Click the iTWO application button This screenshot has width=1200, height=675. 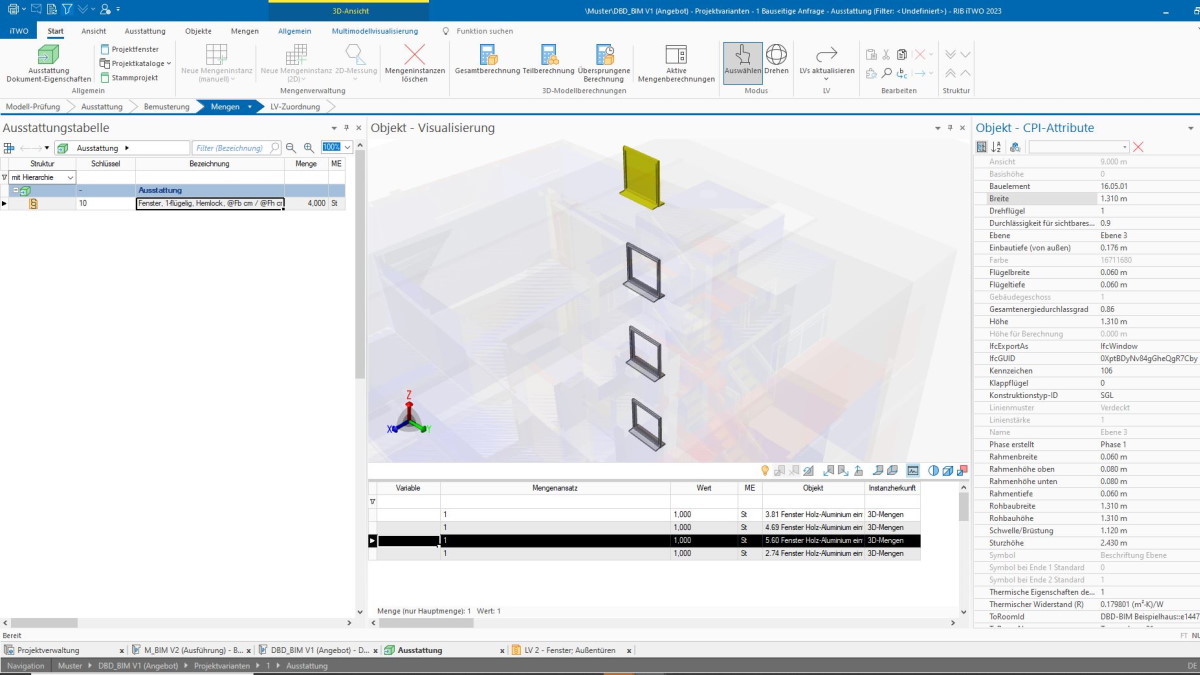pyautogui.click(x=19, y=31)
